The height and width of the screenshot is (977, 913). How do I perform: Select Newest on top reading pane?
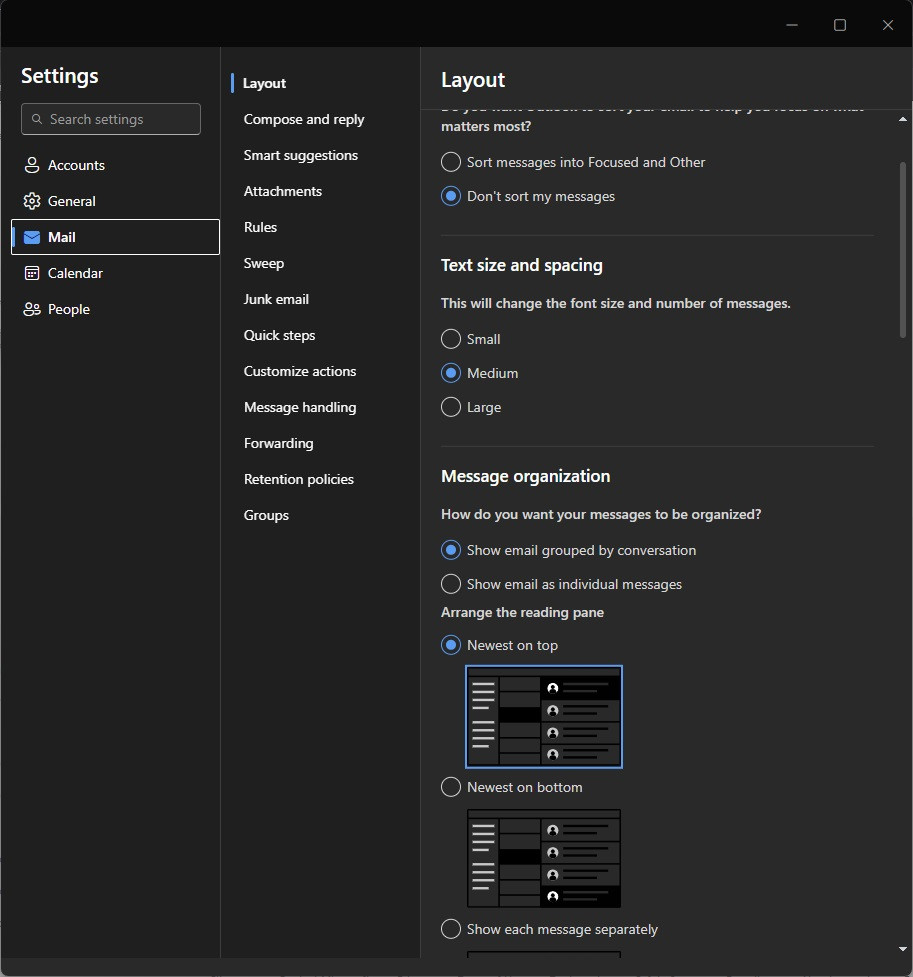pos(451,645)
